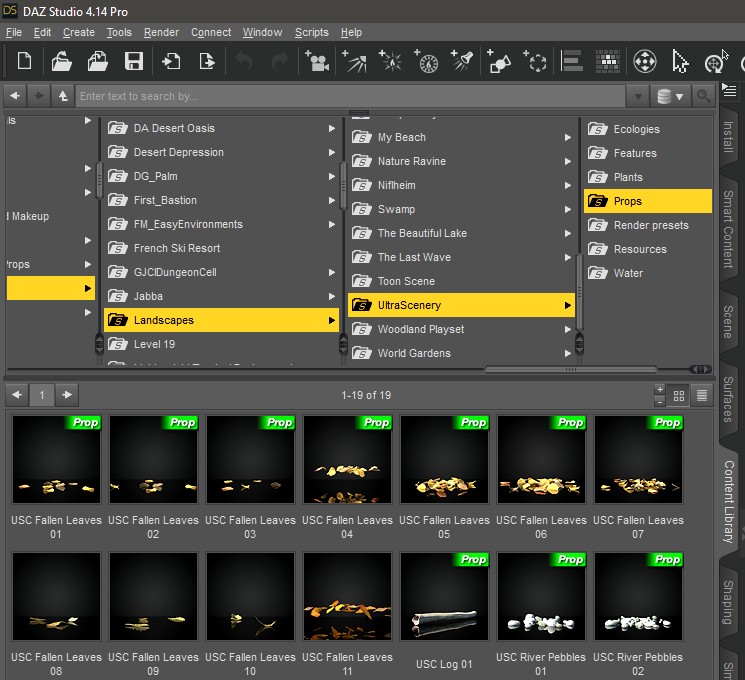
Task: Expand the Swamp folder arrow
Action: click(x=568, y=210)
